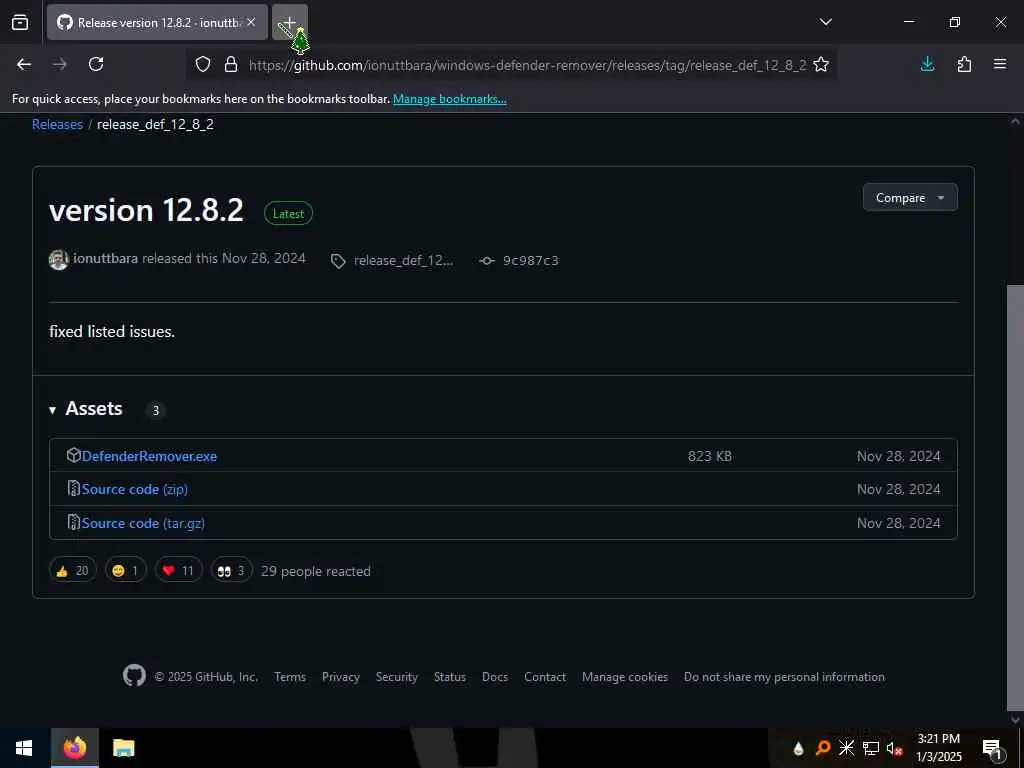Download DefenderRemover.exe asset
The image size is (1024, 768).
[x=149, y=456]
